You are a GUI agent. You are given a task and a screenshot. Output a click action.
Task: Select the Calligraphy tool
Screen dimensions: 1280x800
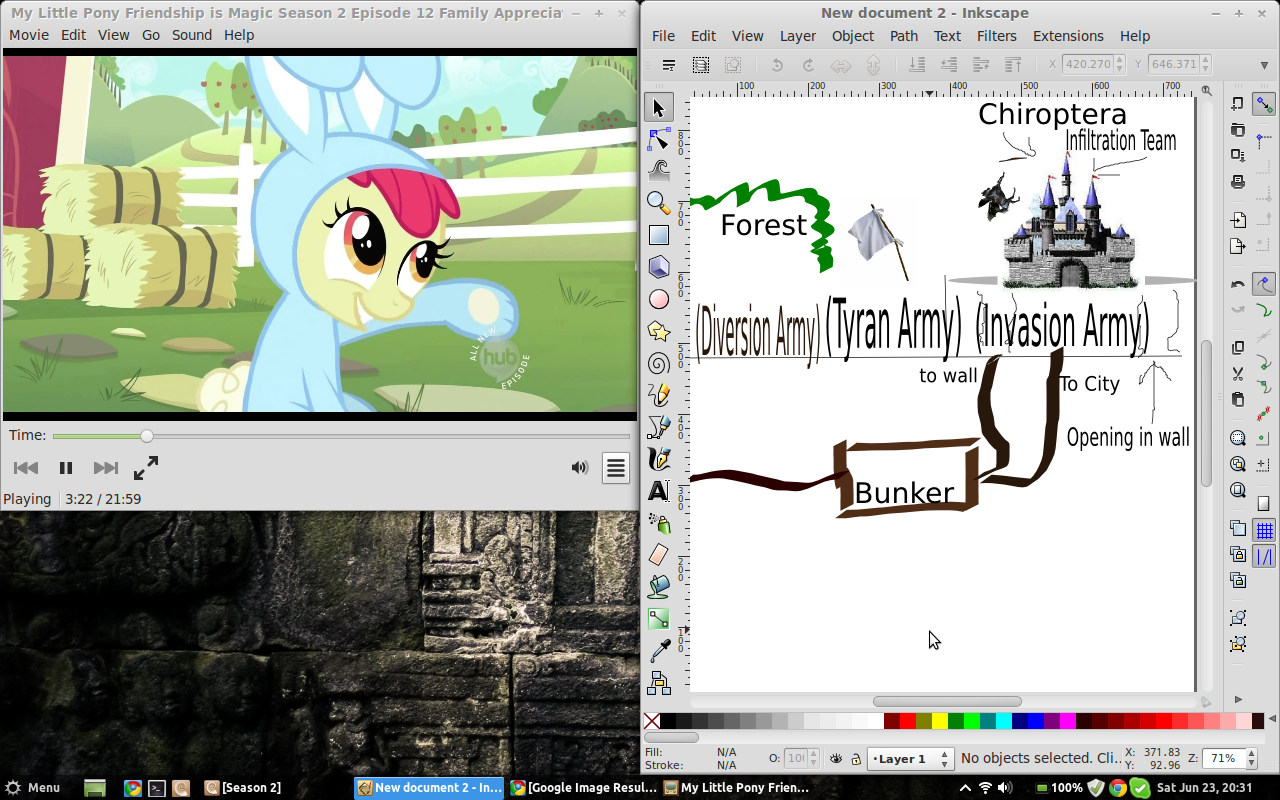pyautogui.click(x=659, y=459)
